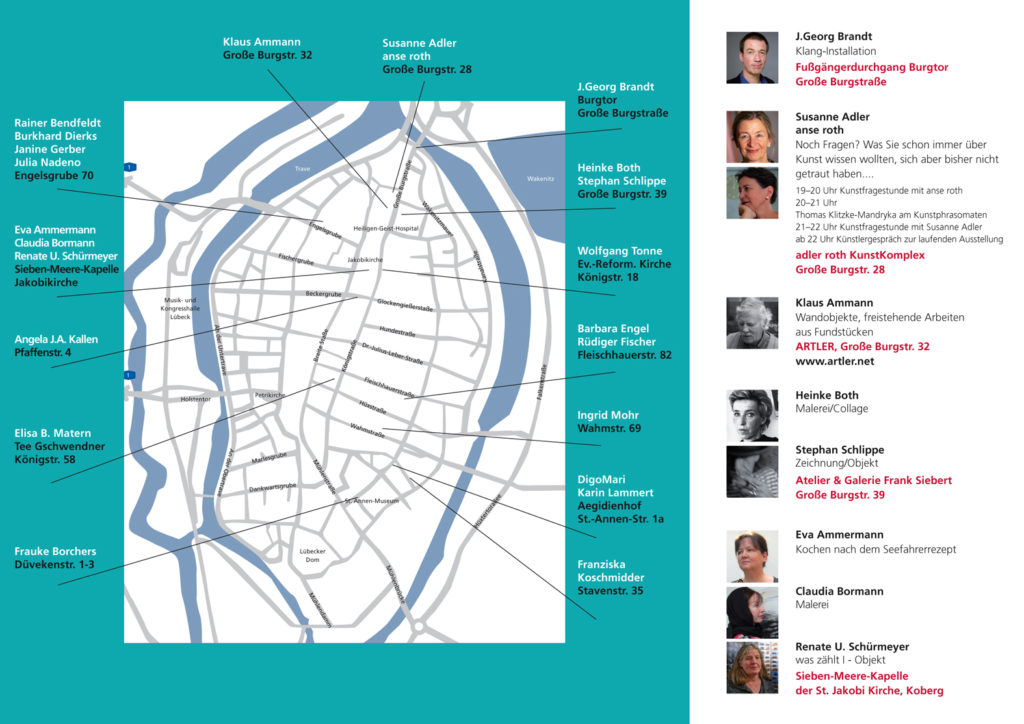Click the 'was zählt I - Objekt' line
The width and height of the screenshot is (1024, 724).
tap(840, 659)
